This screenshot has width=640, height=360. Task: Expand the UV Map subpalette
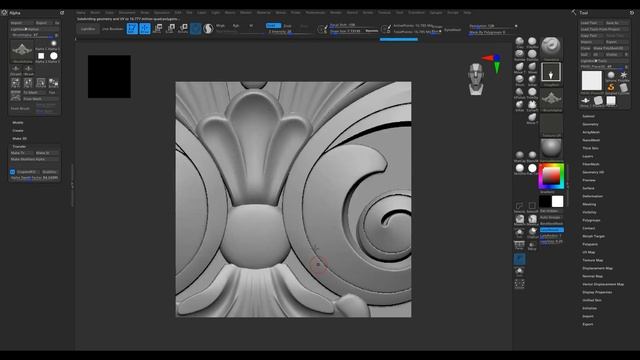[x=589, y=252]
